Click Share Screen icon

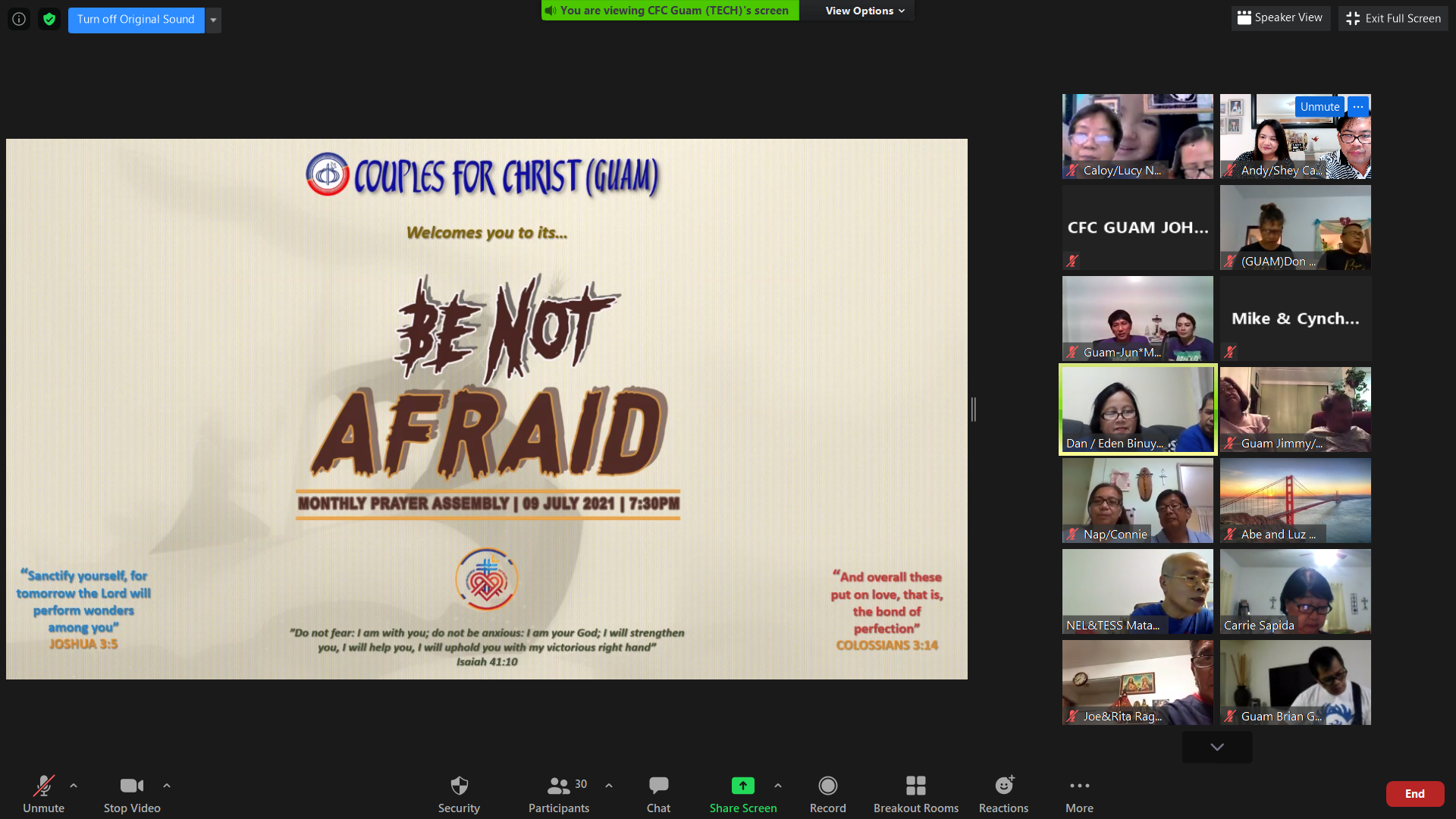[x=743, y=786]
